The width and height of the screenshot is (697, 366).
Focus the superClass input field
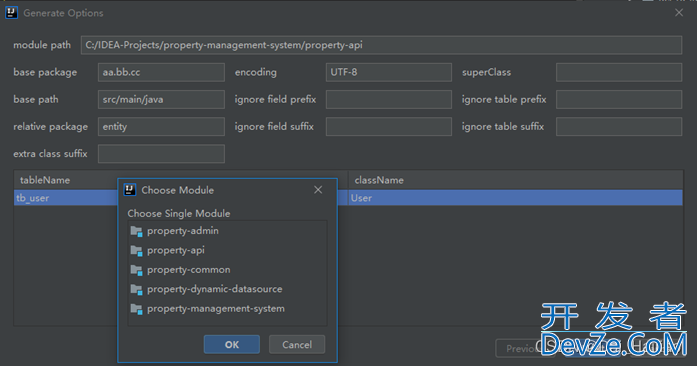coord(619,72)
